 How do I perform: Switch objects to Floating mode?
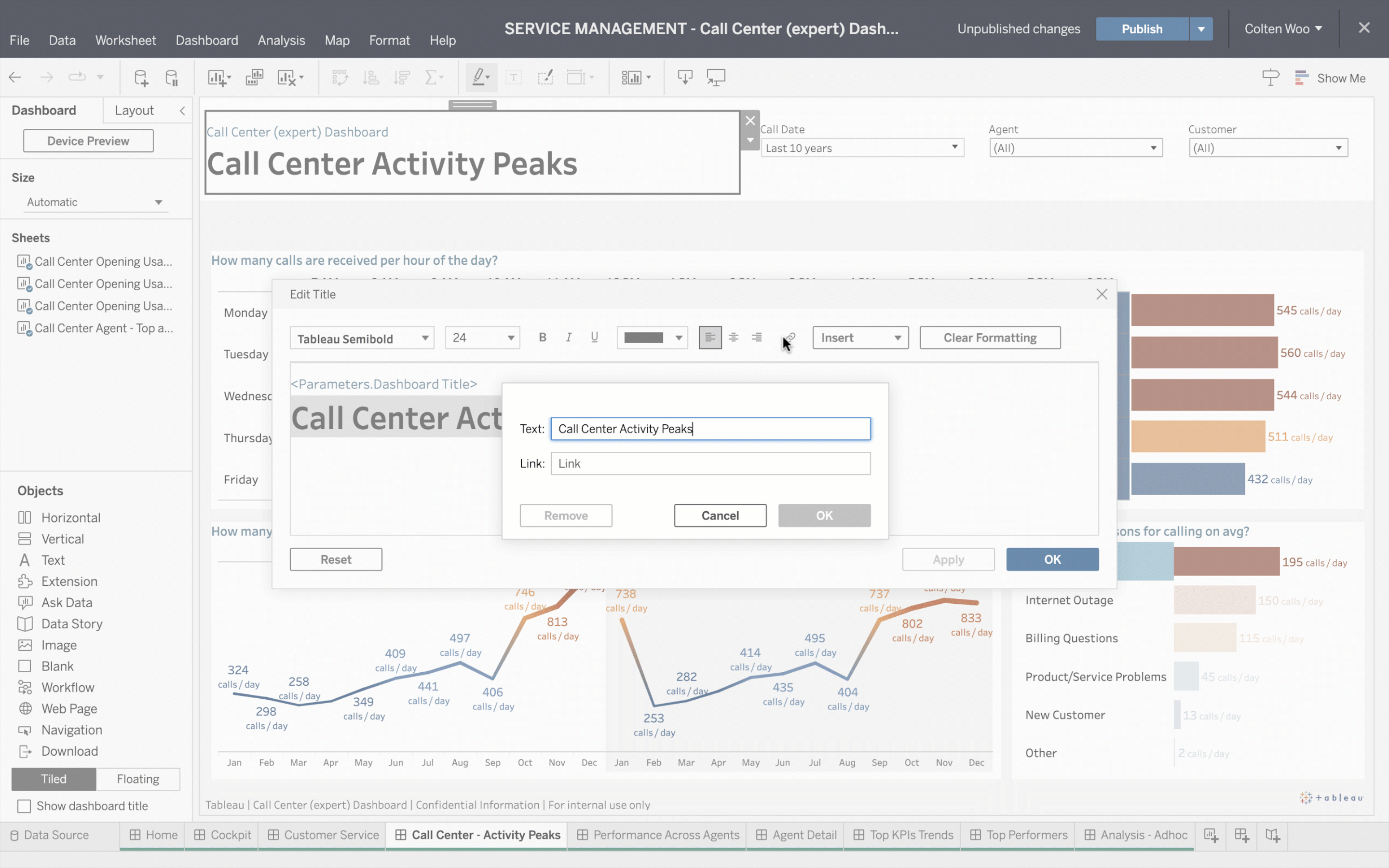pyautogui.click(x=138, y=779)
